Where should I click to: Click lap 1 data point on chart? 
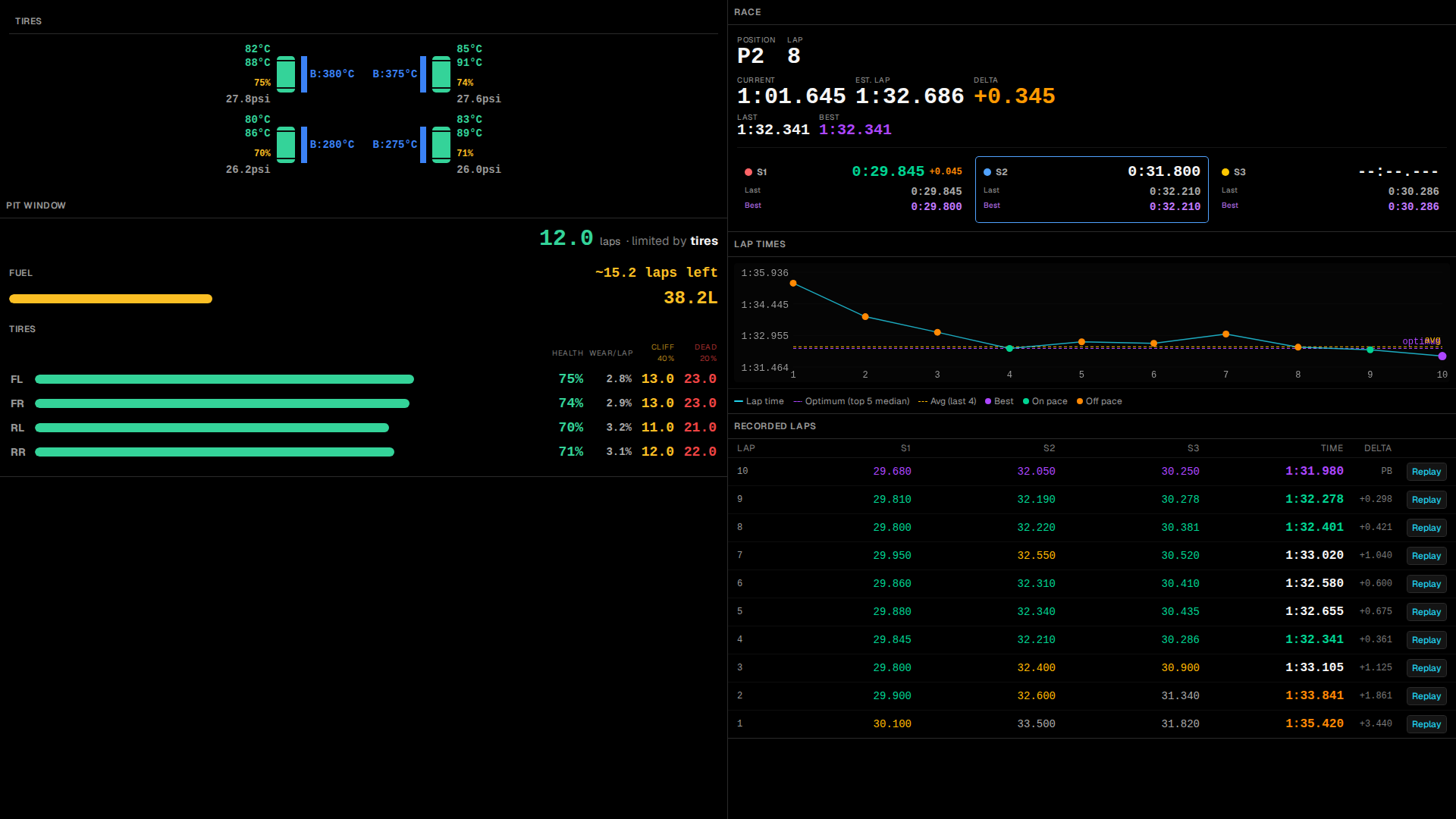[793, 284]
